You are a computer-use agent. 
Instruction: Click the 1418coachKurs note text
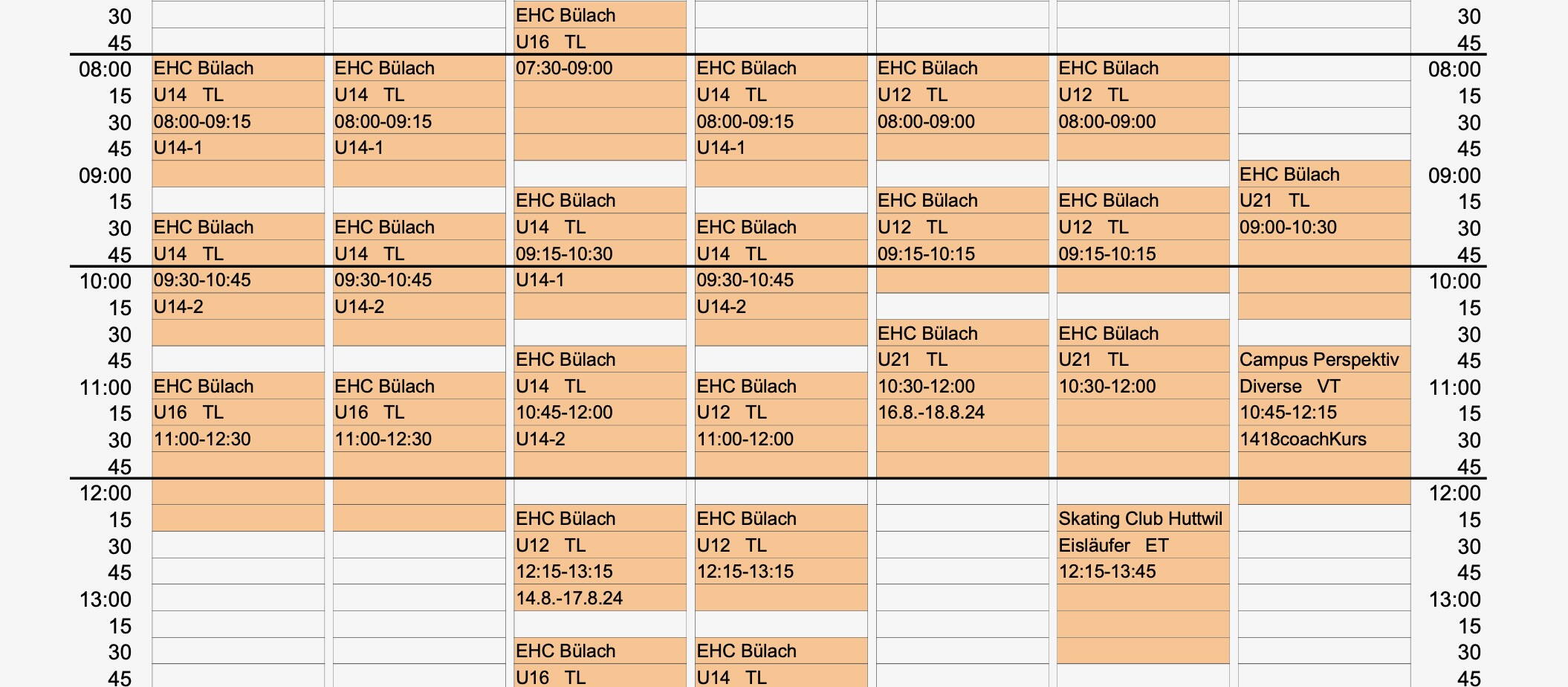tap(1303, 439)
